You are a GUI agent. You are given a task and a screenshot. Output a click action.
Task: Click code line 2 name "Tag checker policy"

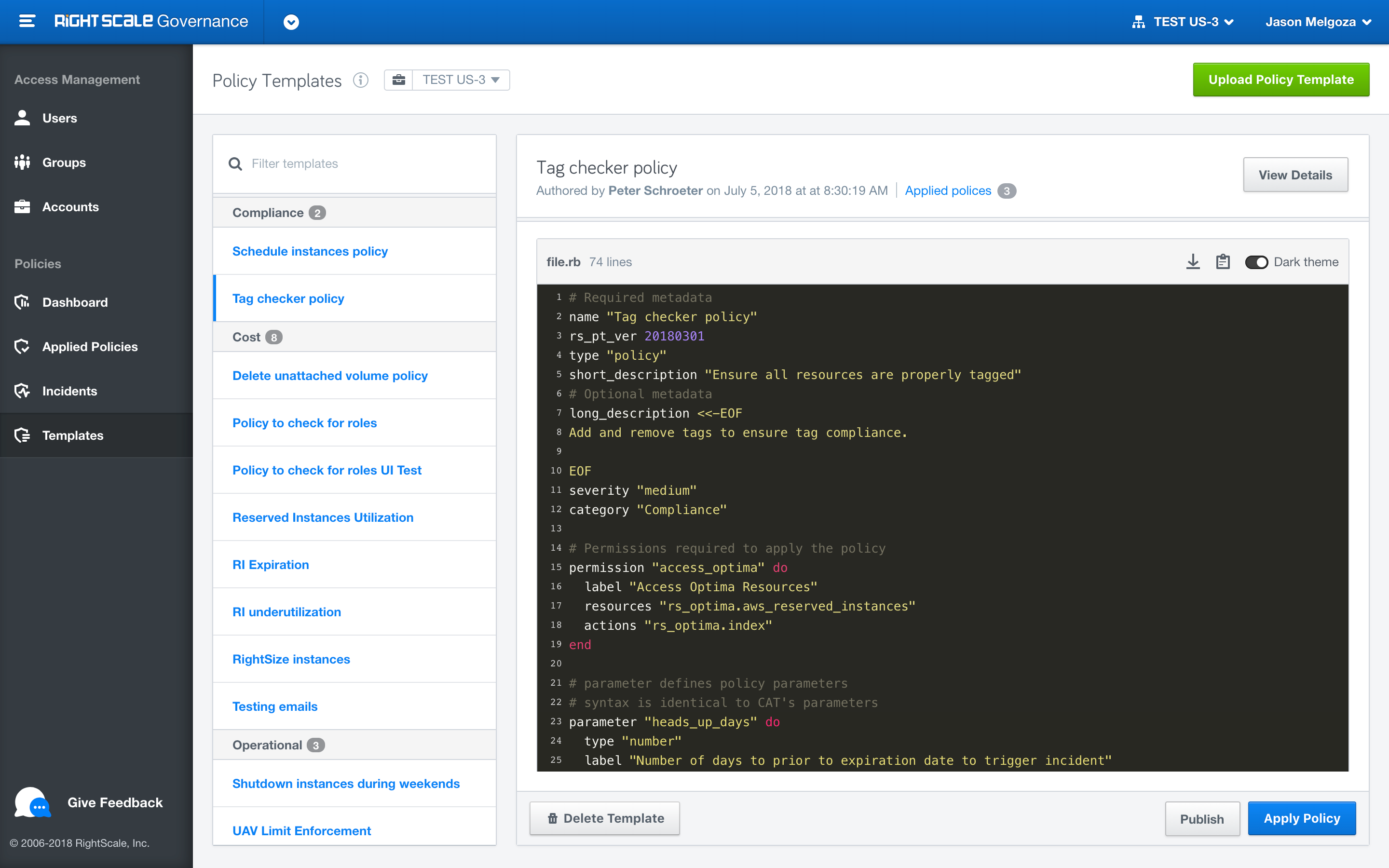tap(663, 317)
